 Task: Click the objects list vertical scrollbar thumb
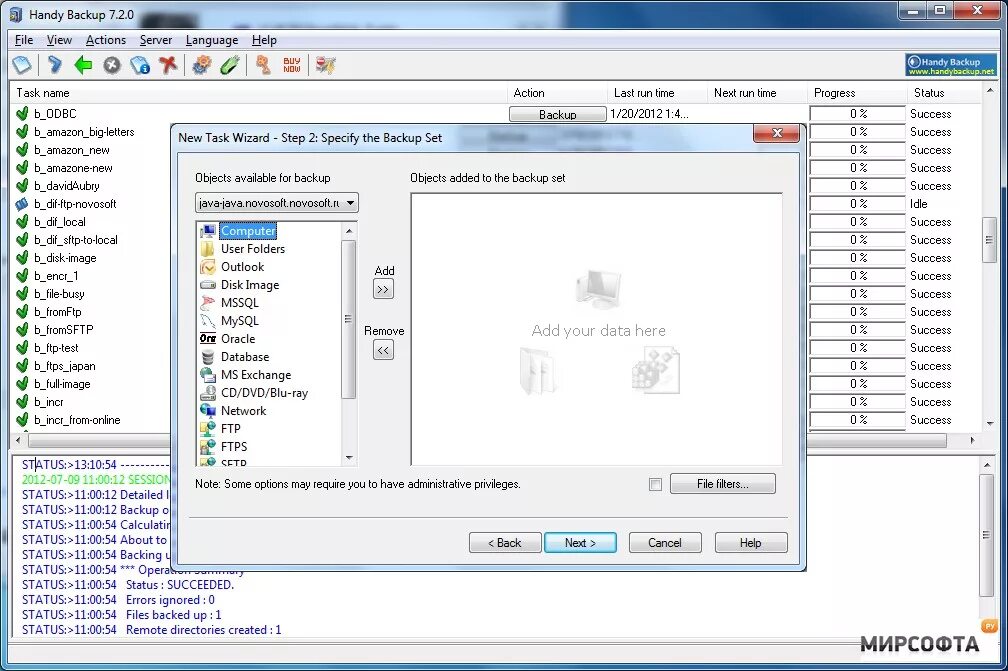[x=348, y=319]
